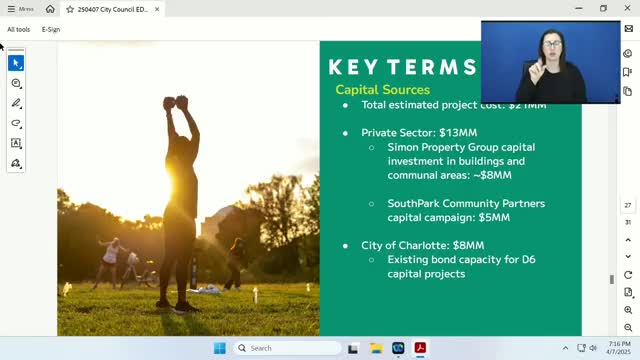Choose the Select arrow tool

[16, 63]
